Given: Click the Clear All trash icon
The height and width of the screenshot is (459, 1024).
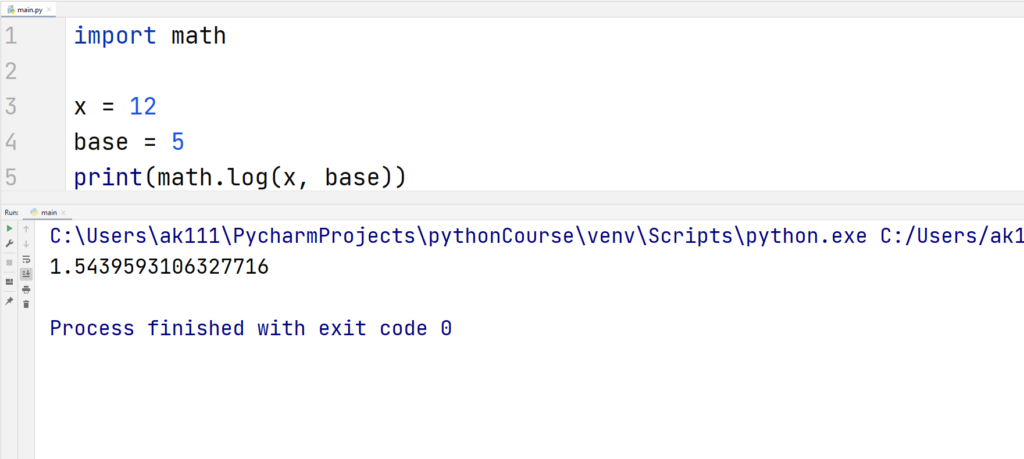Looking at the screenshot, I should (x=26, y=304).
